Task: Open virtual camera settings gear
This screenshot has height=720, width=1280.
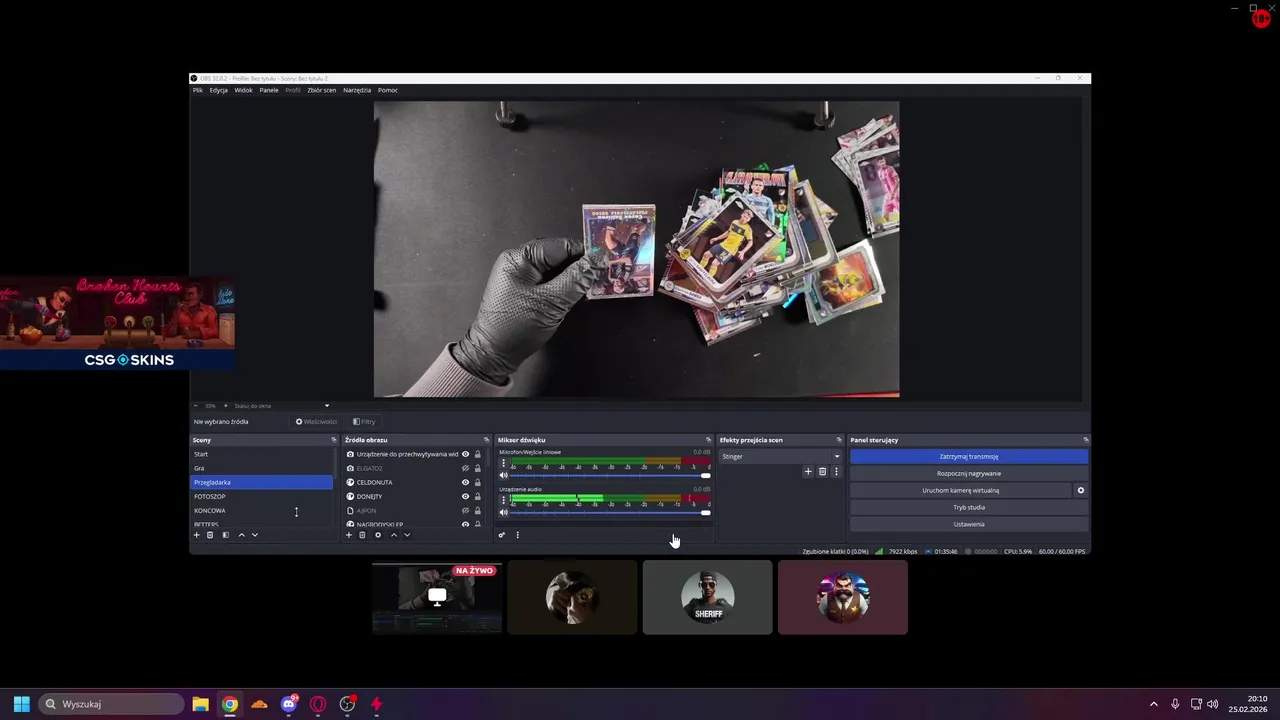Action: click(x=1080, y=491)
